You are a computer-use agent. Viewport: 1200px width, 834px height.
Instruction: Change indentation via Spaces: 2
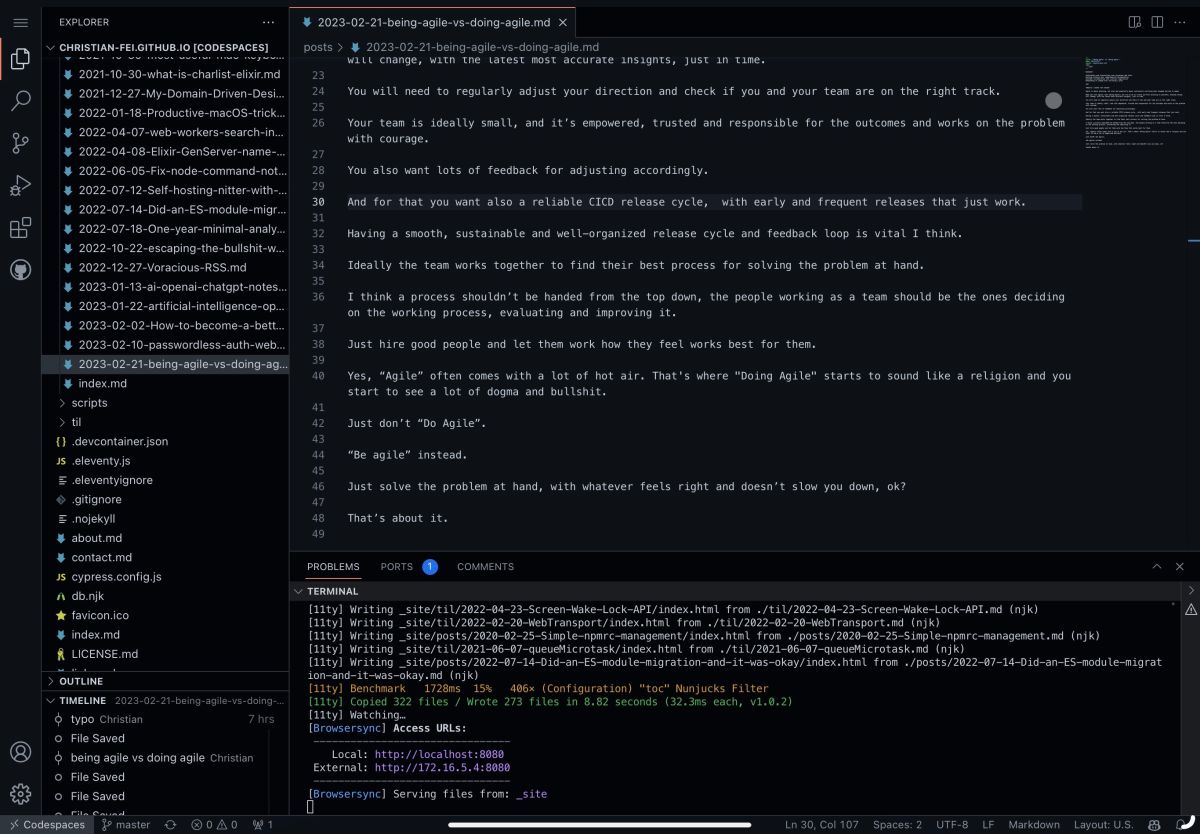pyautogui.click(x=897, y=825)
